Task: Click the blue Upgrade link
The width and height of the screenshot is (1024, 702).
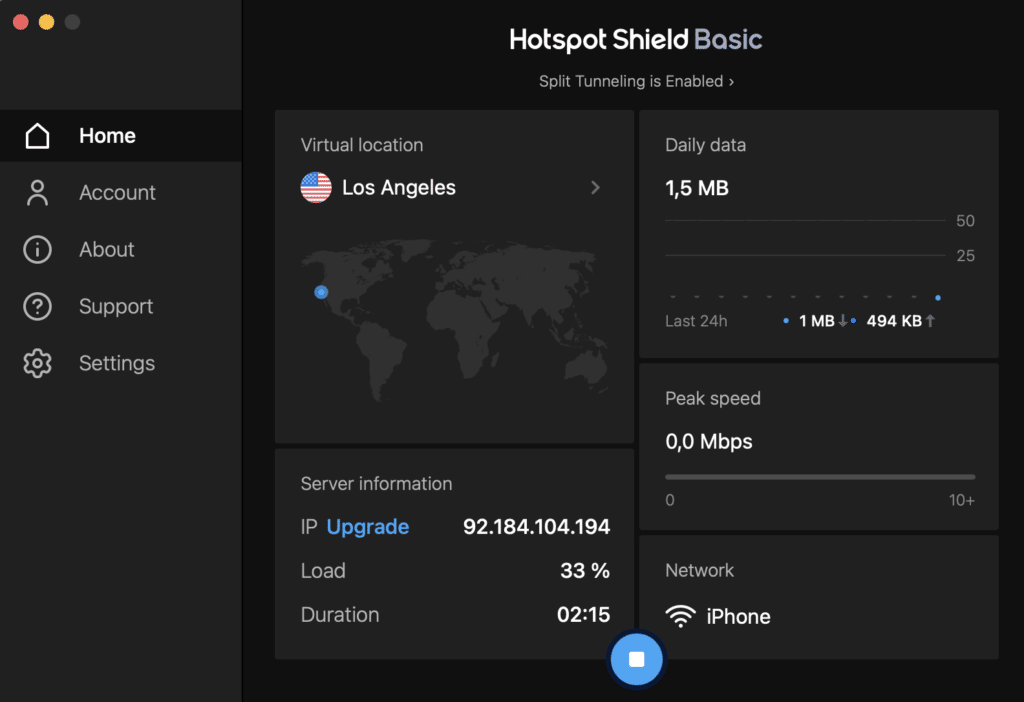Action: [x=368, y=526]
